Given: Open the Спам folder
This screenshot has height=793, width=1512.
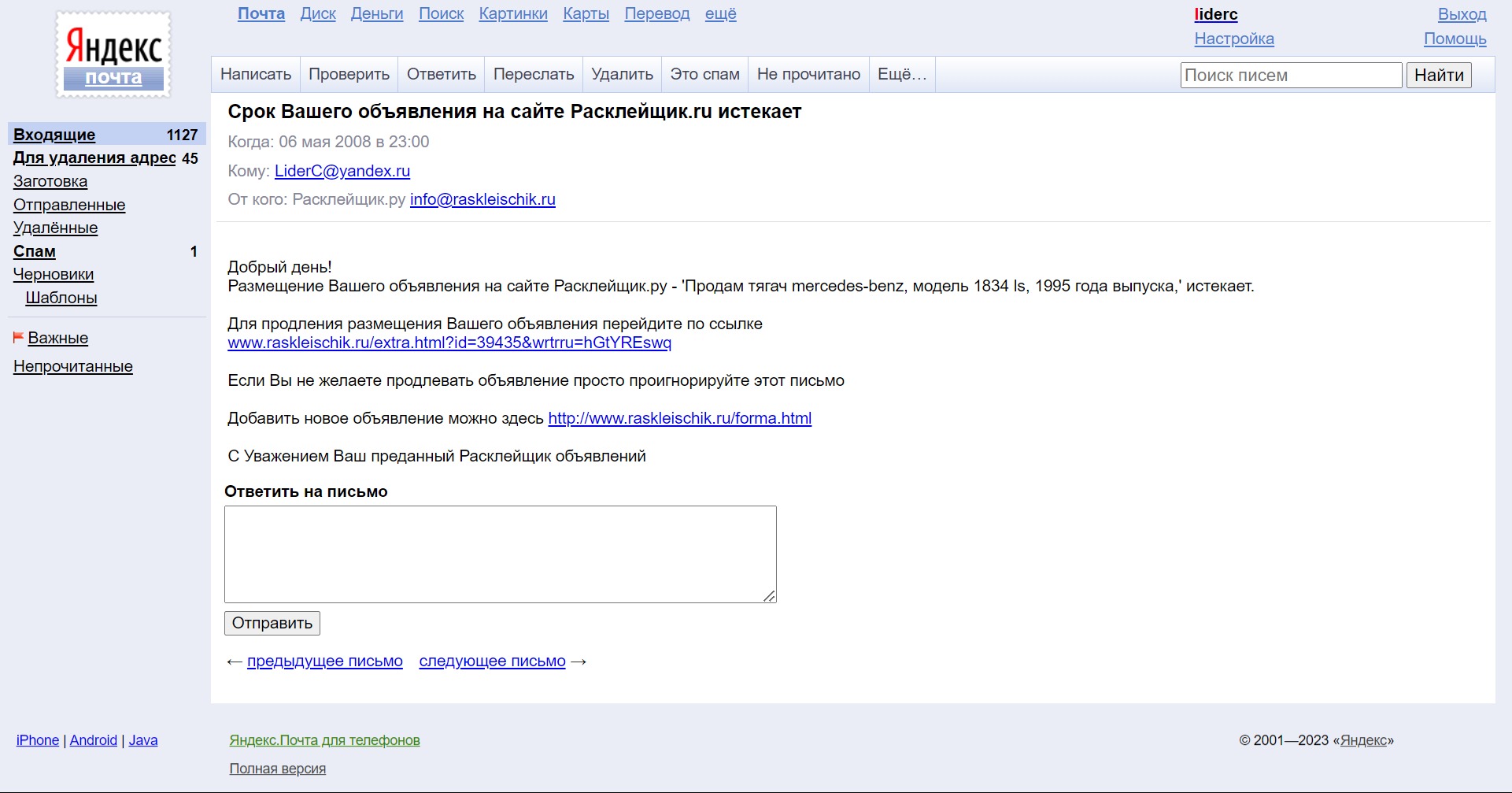Looking at the screenshot, I should pyautogui.click(x=35, y=251).
